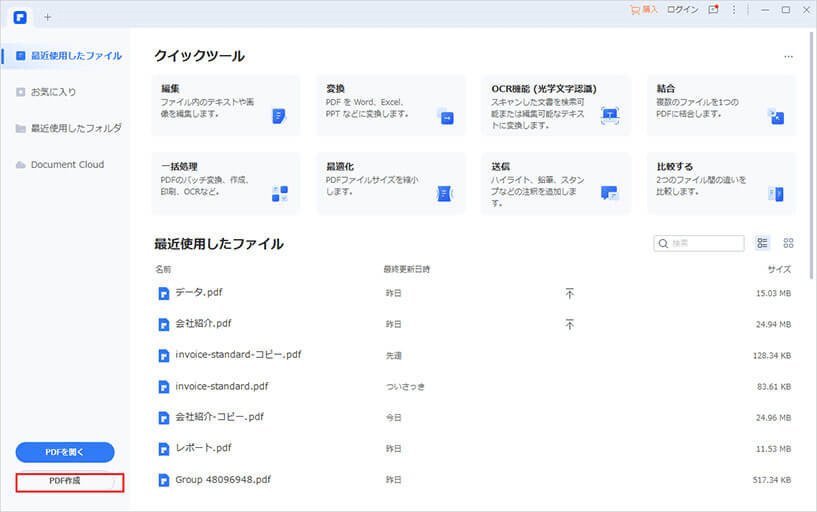Switch recent files to grid view
Viewport: 817px width, 512px height.
click(x=788, y=243)
